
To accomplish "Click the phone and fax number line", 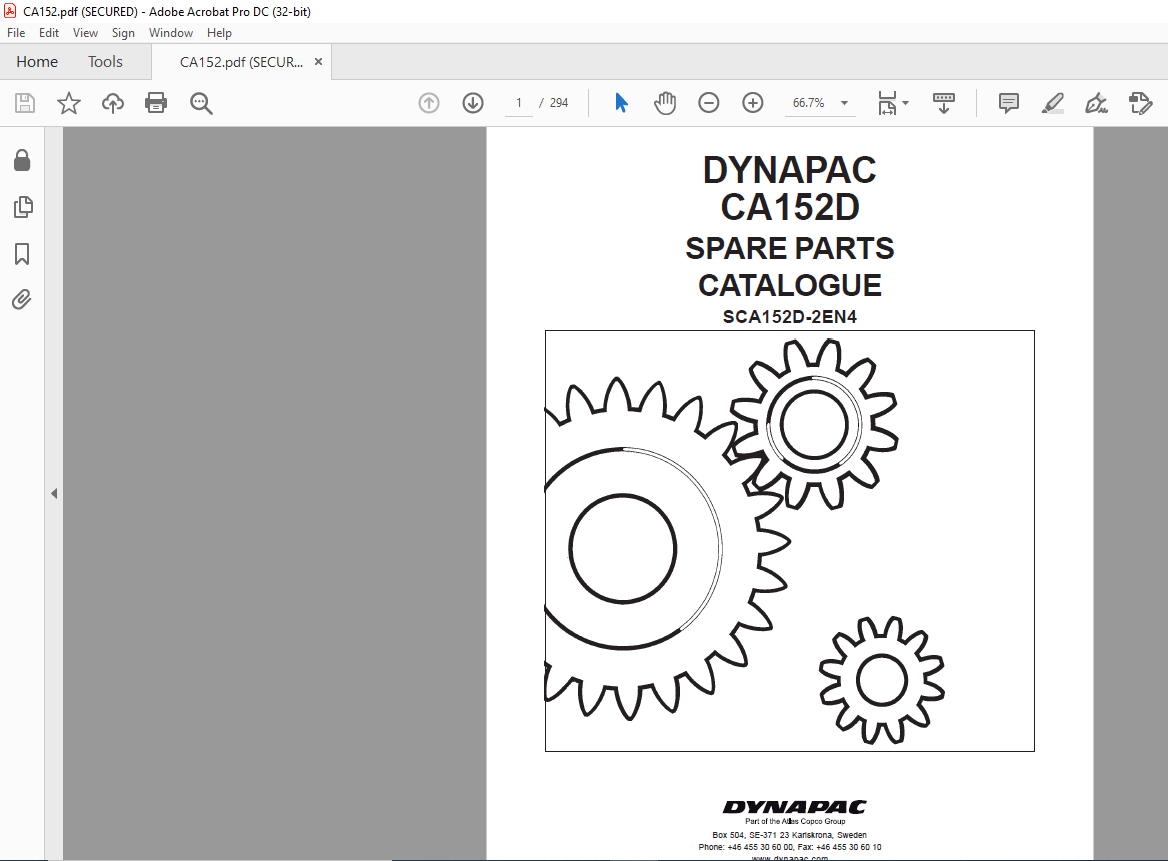I will (790, 847).
